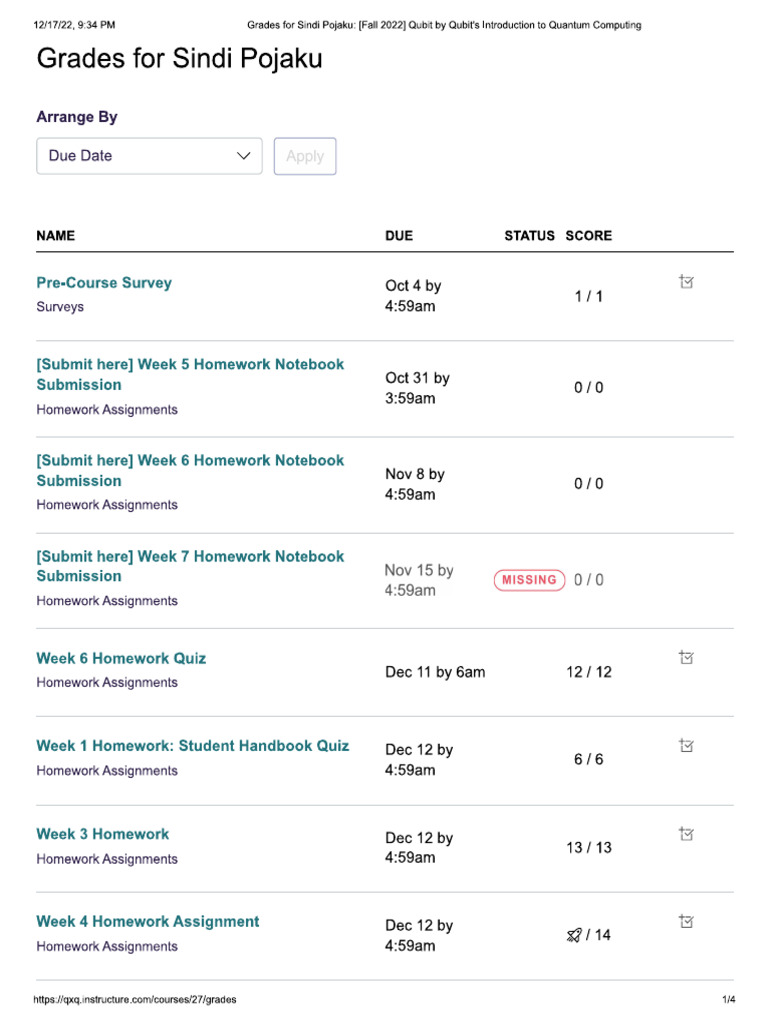Open the Pre-Course Survey link
Viewport: 768px width, 1024px height.
pyautogui.click(x=104, y=283)
